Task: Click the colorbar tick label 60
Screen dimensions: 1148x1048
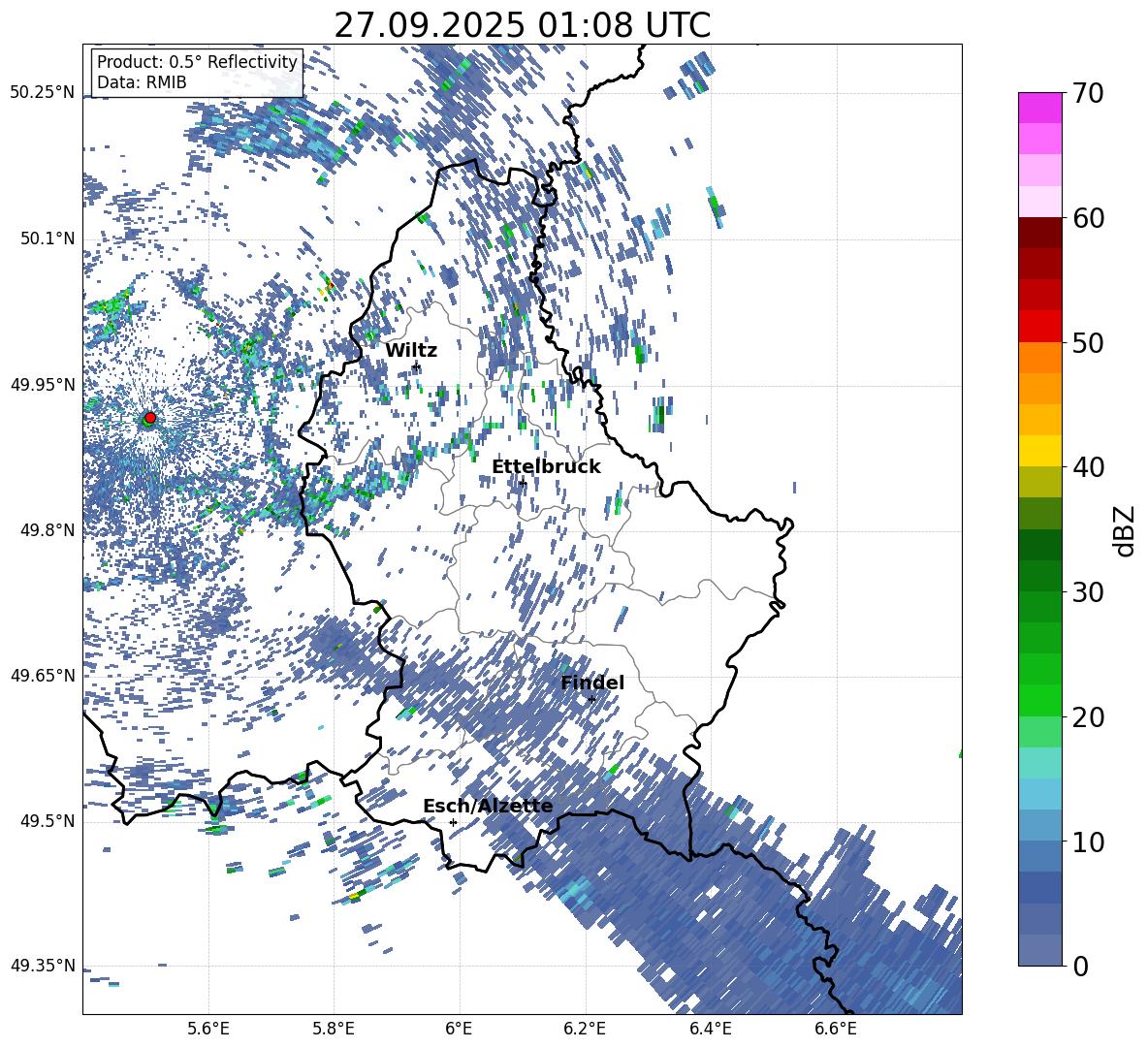Action: click(x=1088, y=218)
